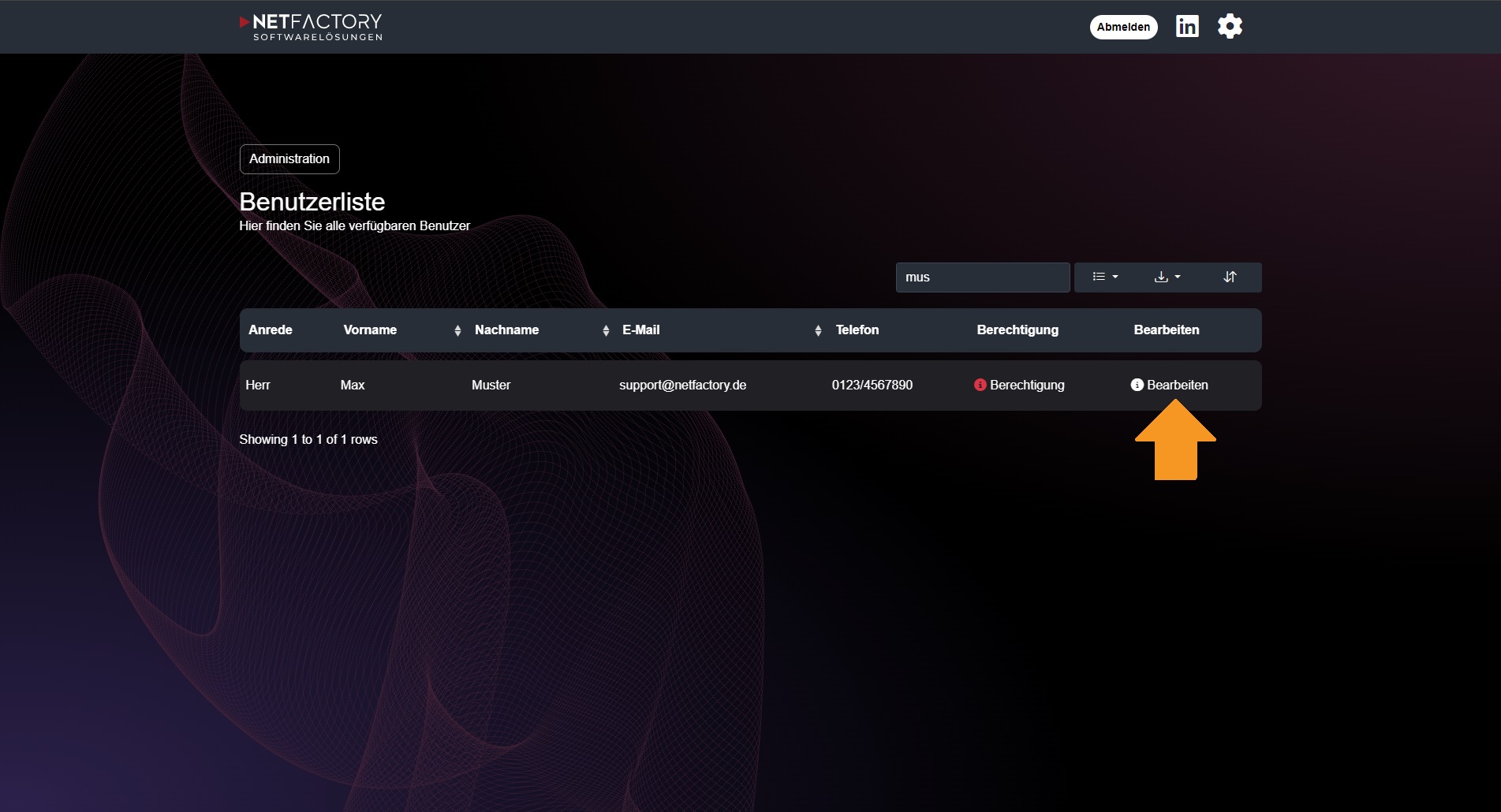
Task: Open the export download dropdown
Action: click(1167, 277)
